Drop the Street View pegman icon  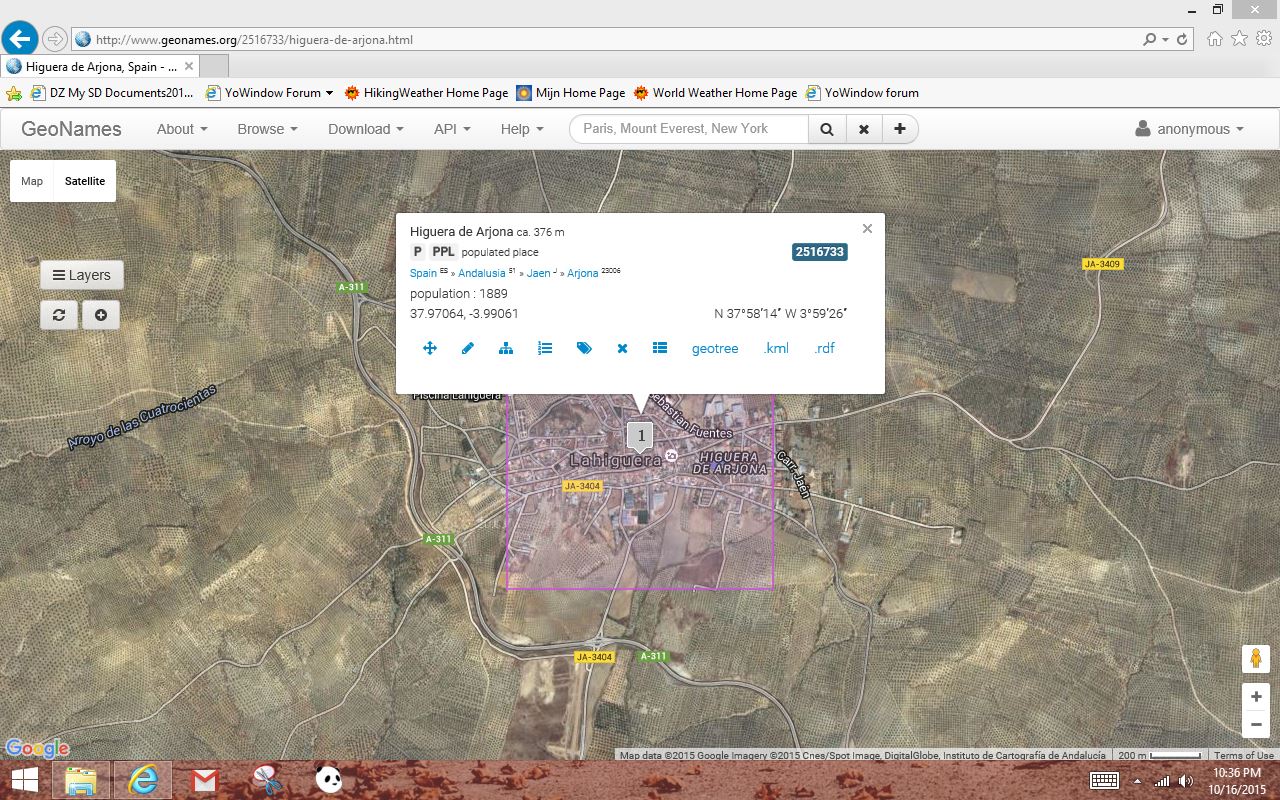coord(1255,659)
